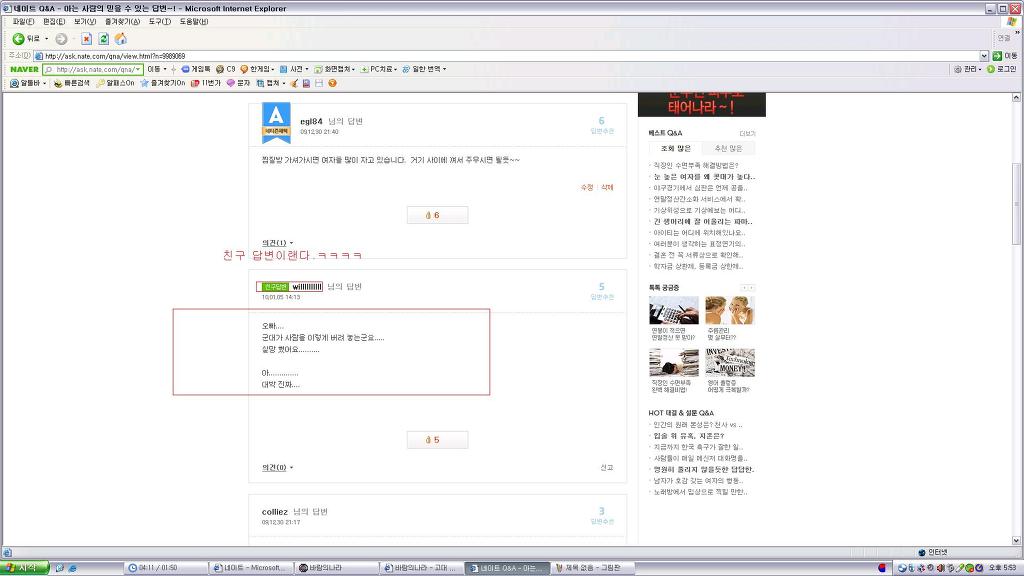Open the thumbnail of the two blonde women
This screenshot has width=1024, height=576.
pyautogui.click(x=729, y=310)
